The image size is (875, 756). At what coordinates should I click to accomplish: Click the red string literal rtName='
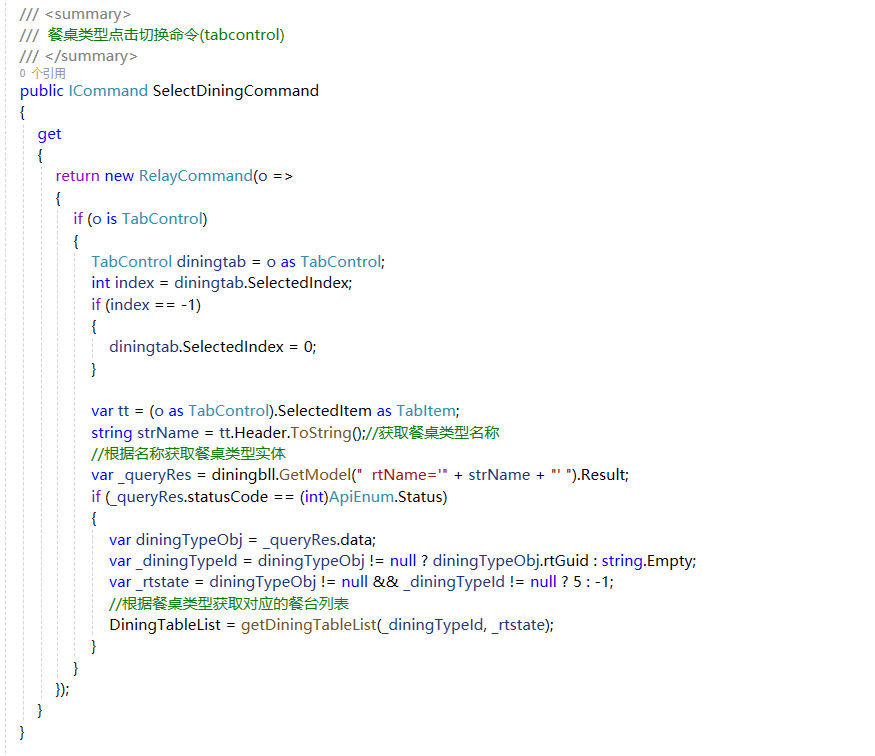tap(409, 475)
